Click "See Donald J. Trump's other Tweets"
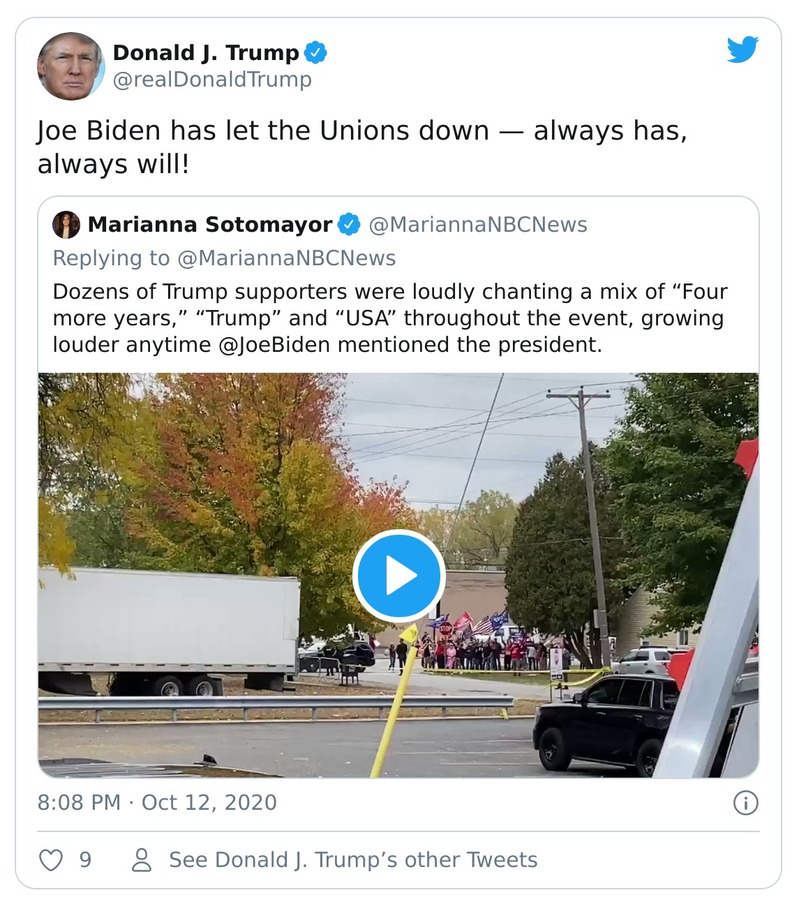The width and height of the screenshot is (799, 911). tap(353, 860)
